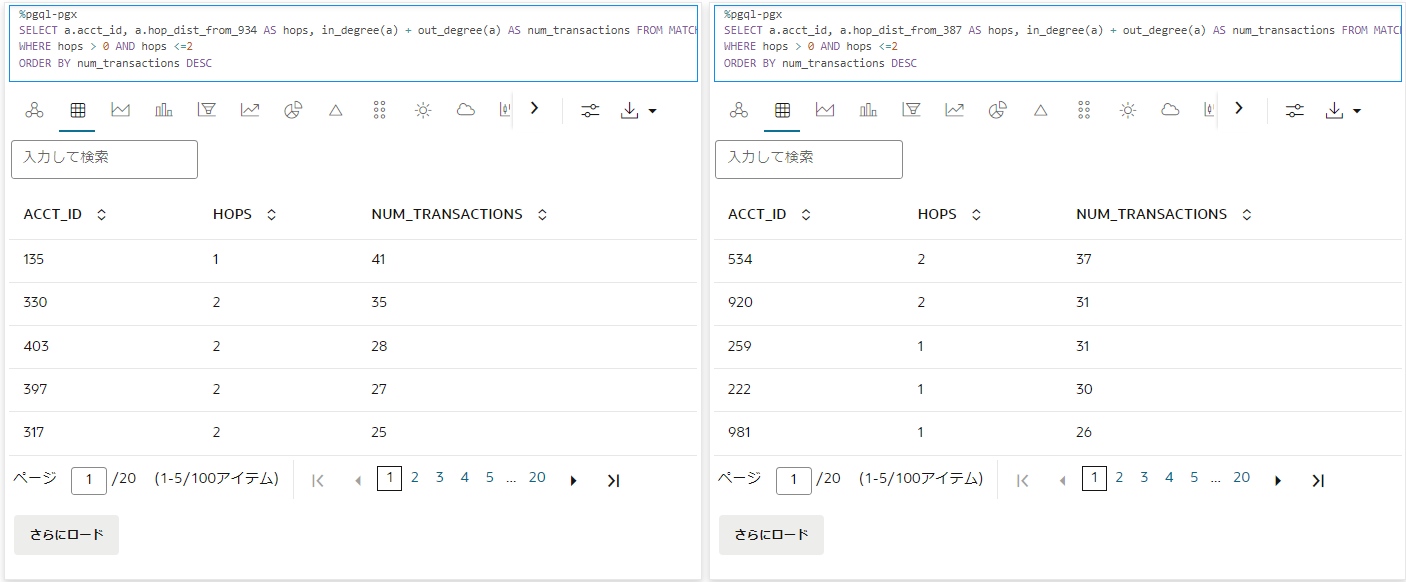Switch left panel to network graph view
Screen dimensions: 1406x582
click(34, 110)
